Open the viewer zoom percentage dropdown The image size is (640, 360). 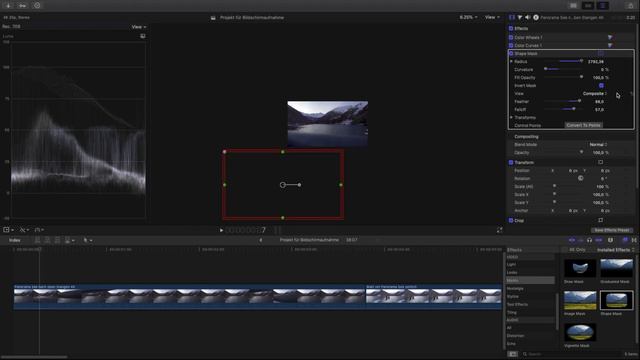click(468, 17)
